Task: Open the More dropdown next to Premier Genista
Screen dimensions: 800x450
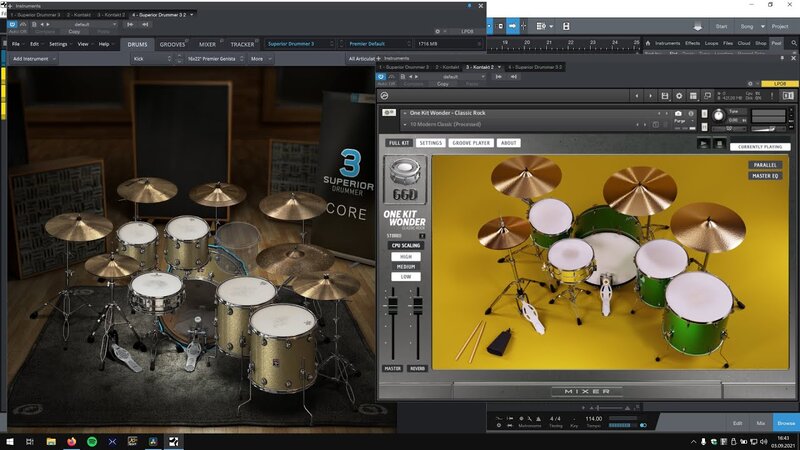Action: click(x=259, y=59)
